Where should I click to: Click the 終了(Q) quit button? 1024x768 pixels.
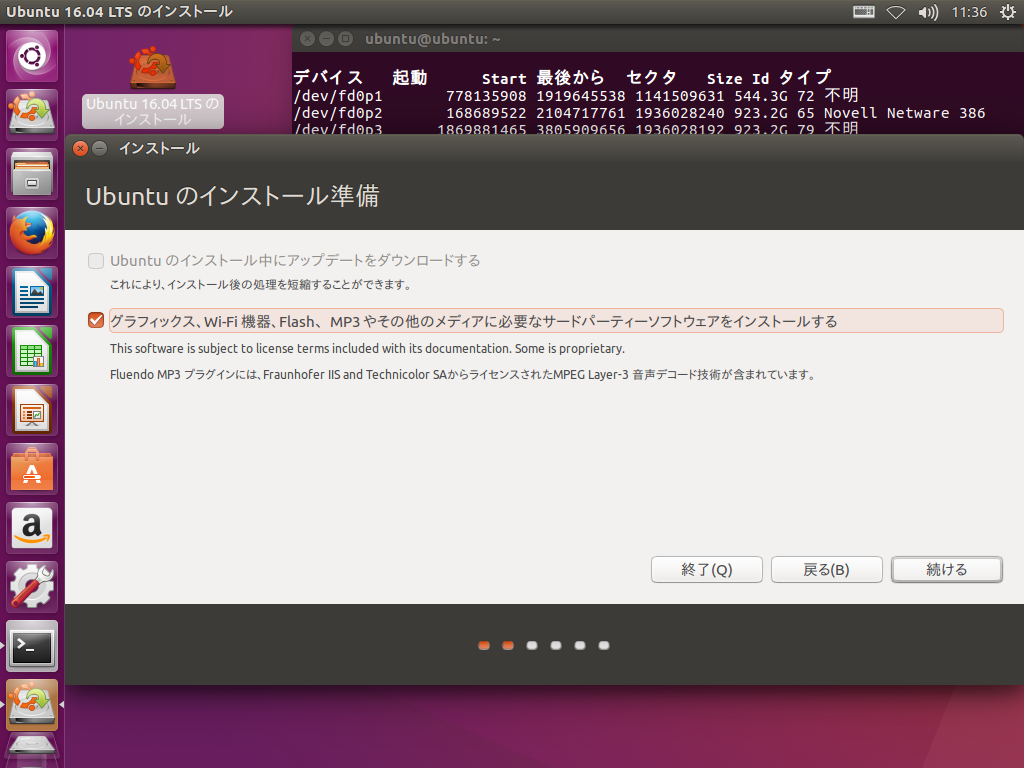(x=707, y=569)
